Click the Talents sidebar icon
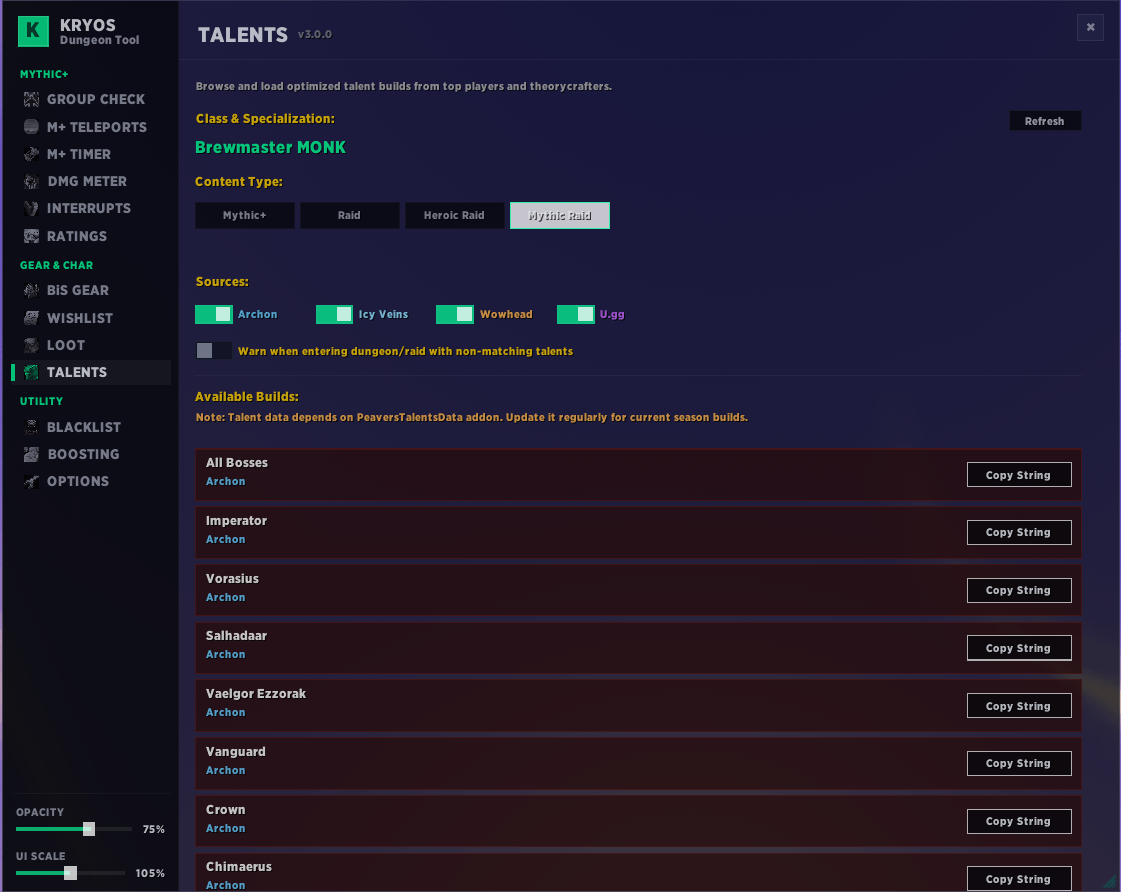This screenshot has width=1121, height=892. coord(31,372)
